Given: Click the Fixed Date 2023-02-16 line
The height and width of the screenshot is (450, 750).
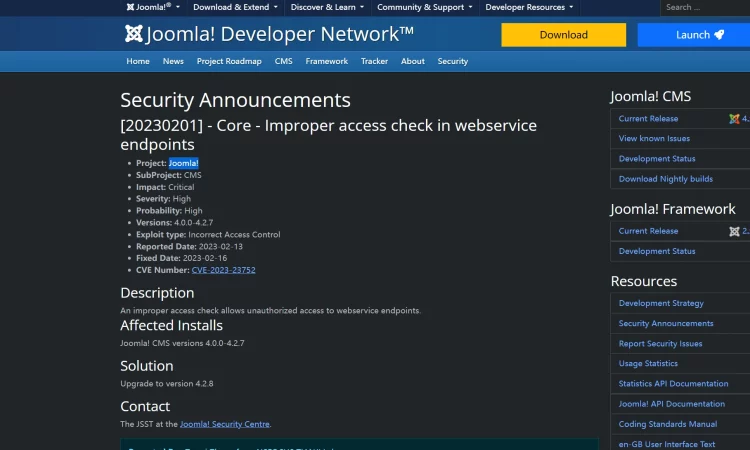Looking at the screenshot, I should (x=182, y=258).
